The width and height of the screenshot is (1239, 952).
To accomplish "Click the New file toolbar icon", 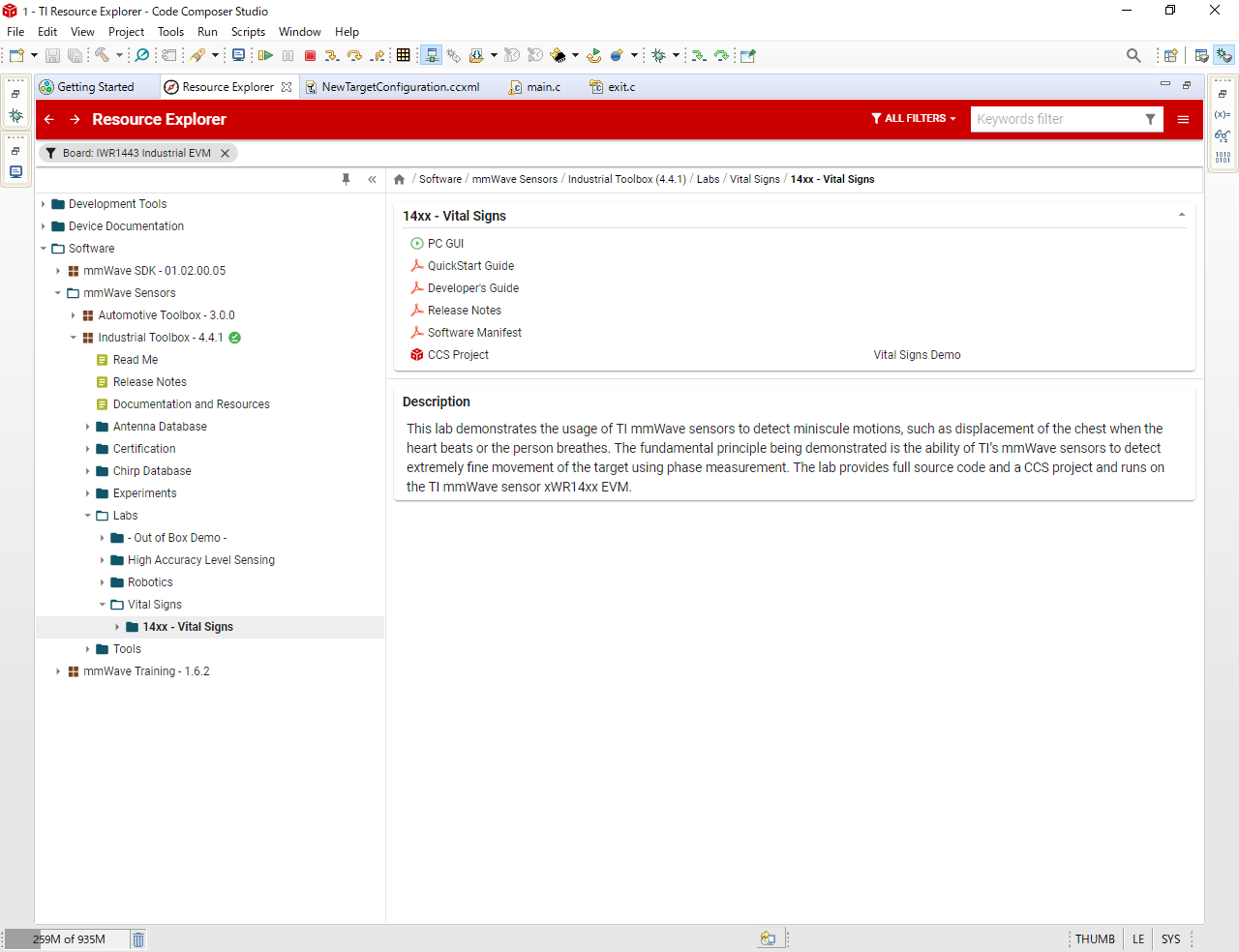I will [16, 55].
